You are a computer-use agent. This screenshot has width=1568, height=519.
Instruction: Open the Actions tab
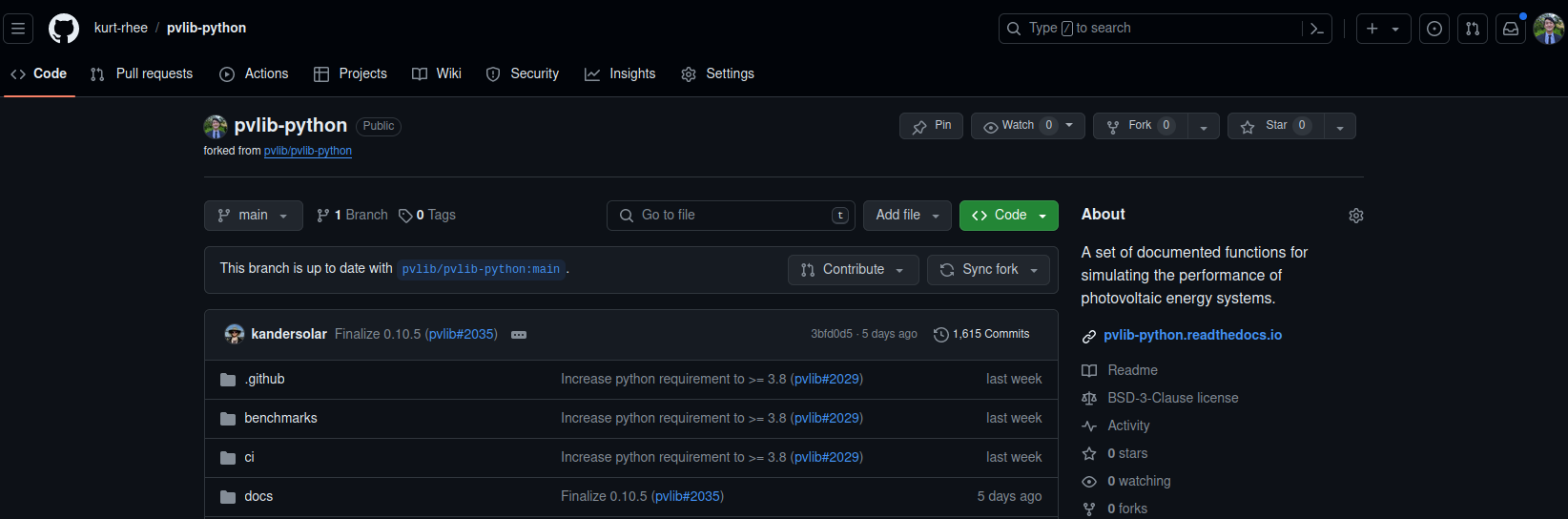(254, 73)
